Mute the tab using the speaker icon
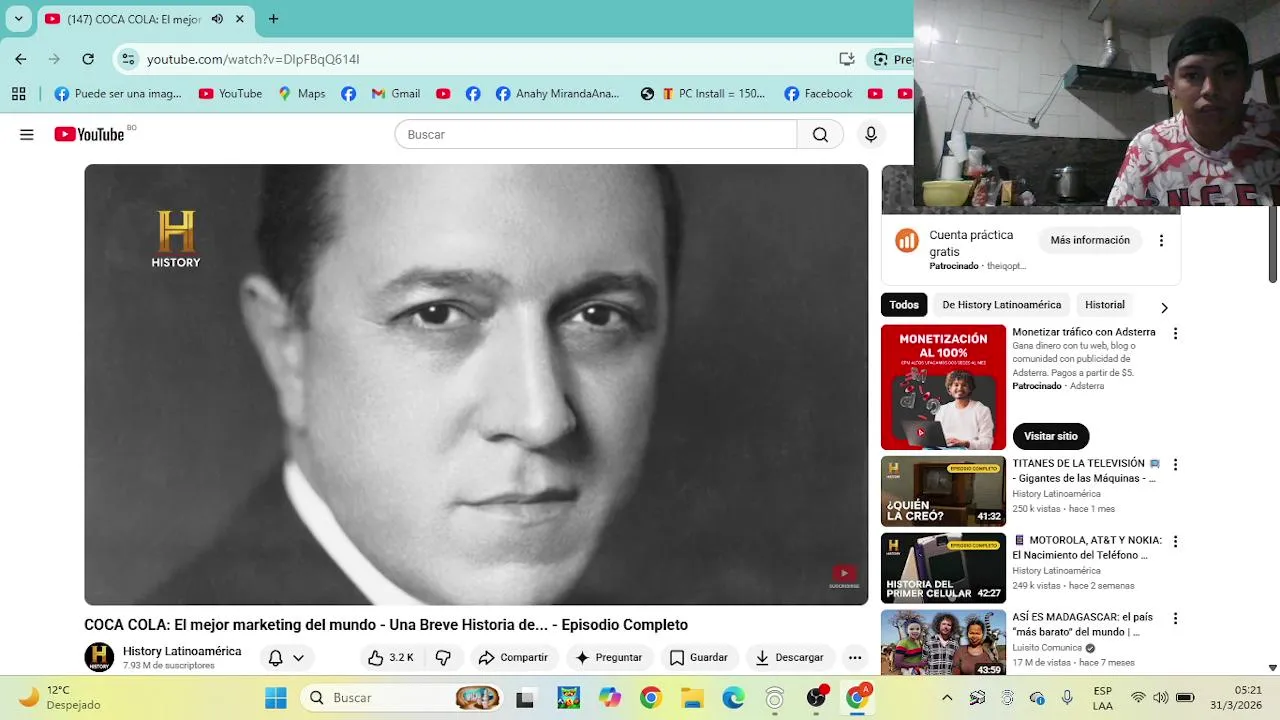The width and height of the screenshot is (1280, 720). (217, 19)
